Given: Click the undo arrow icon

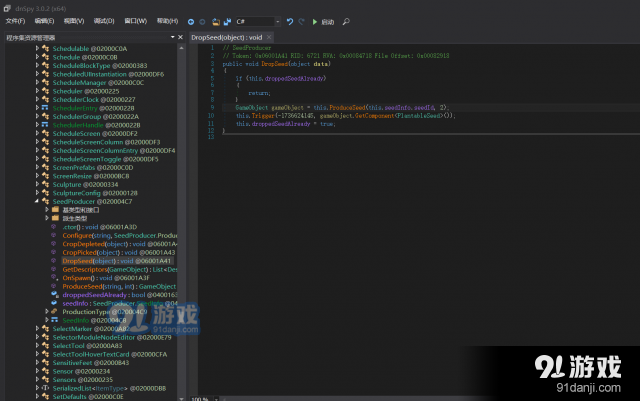Looking at the screenshot, I should pyautogui.click(x=290, y=22).
